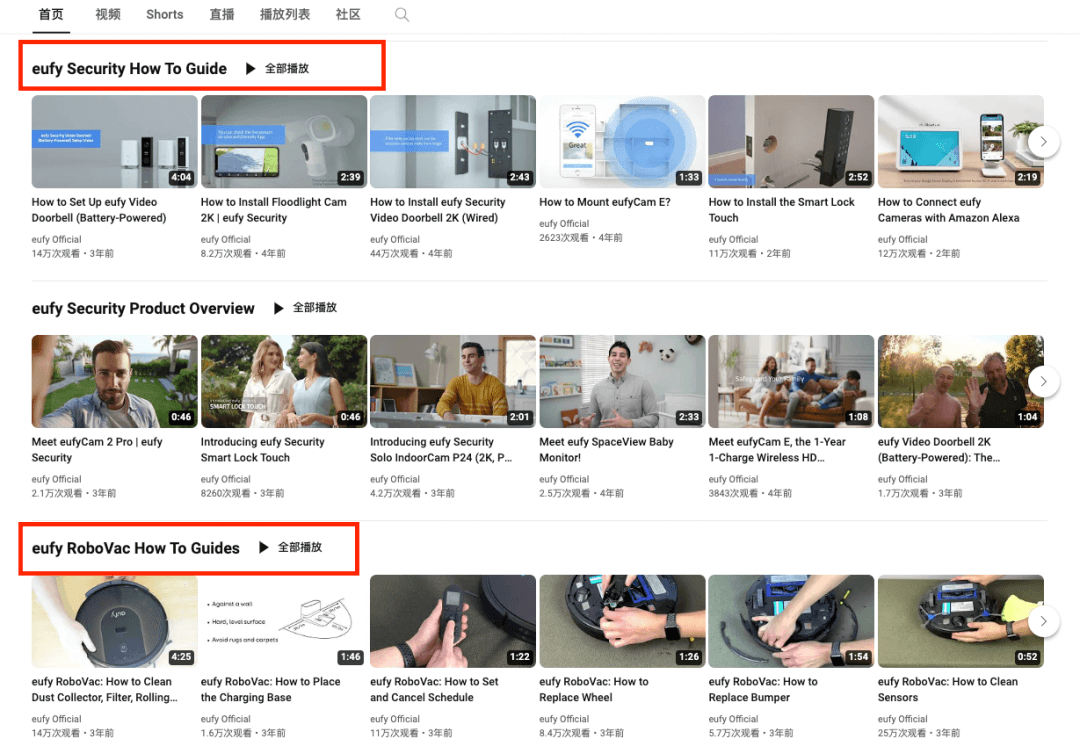
Task: Open eufy RoboVac How To Guides playlist title
Action: 136,548
